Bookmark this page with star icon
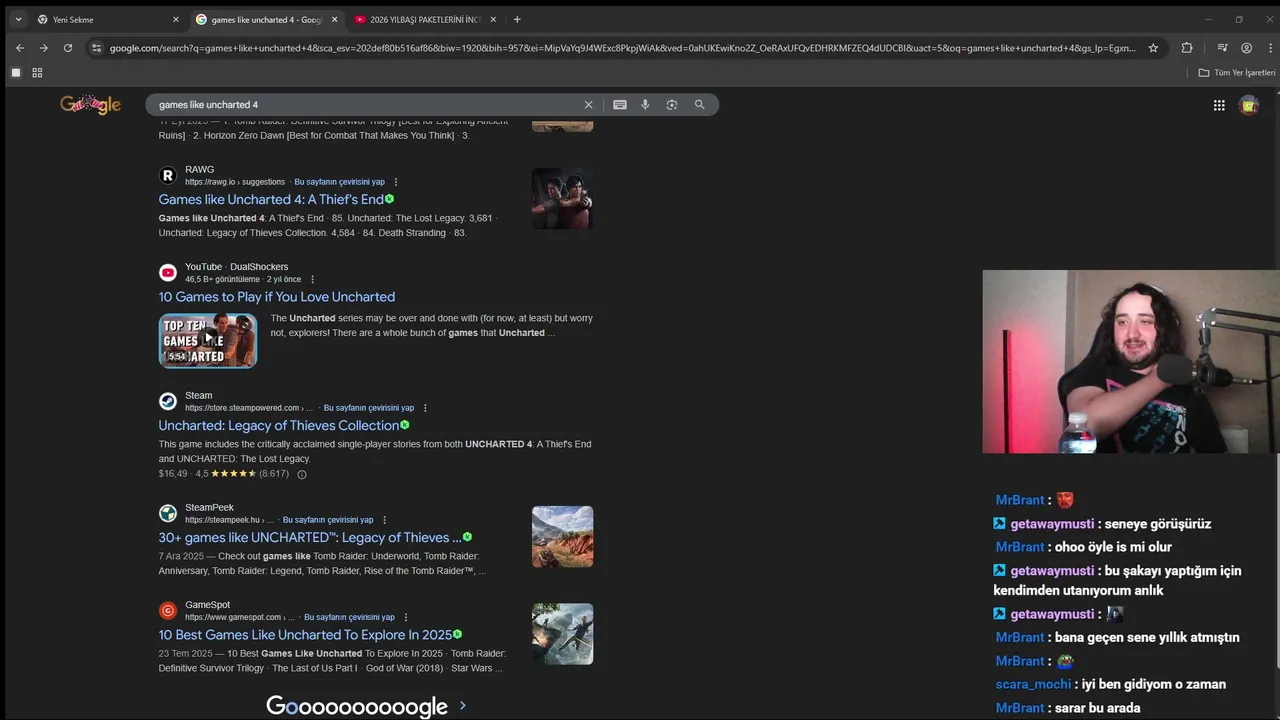This screenshot has height=720, width=1280. click(1153, 48)
